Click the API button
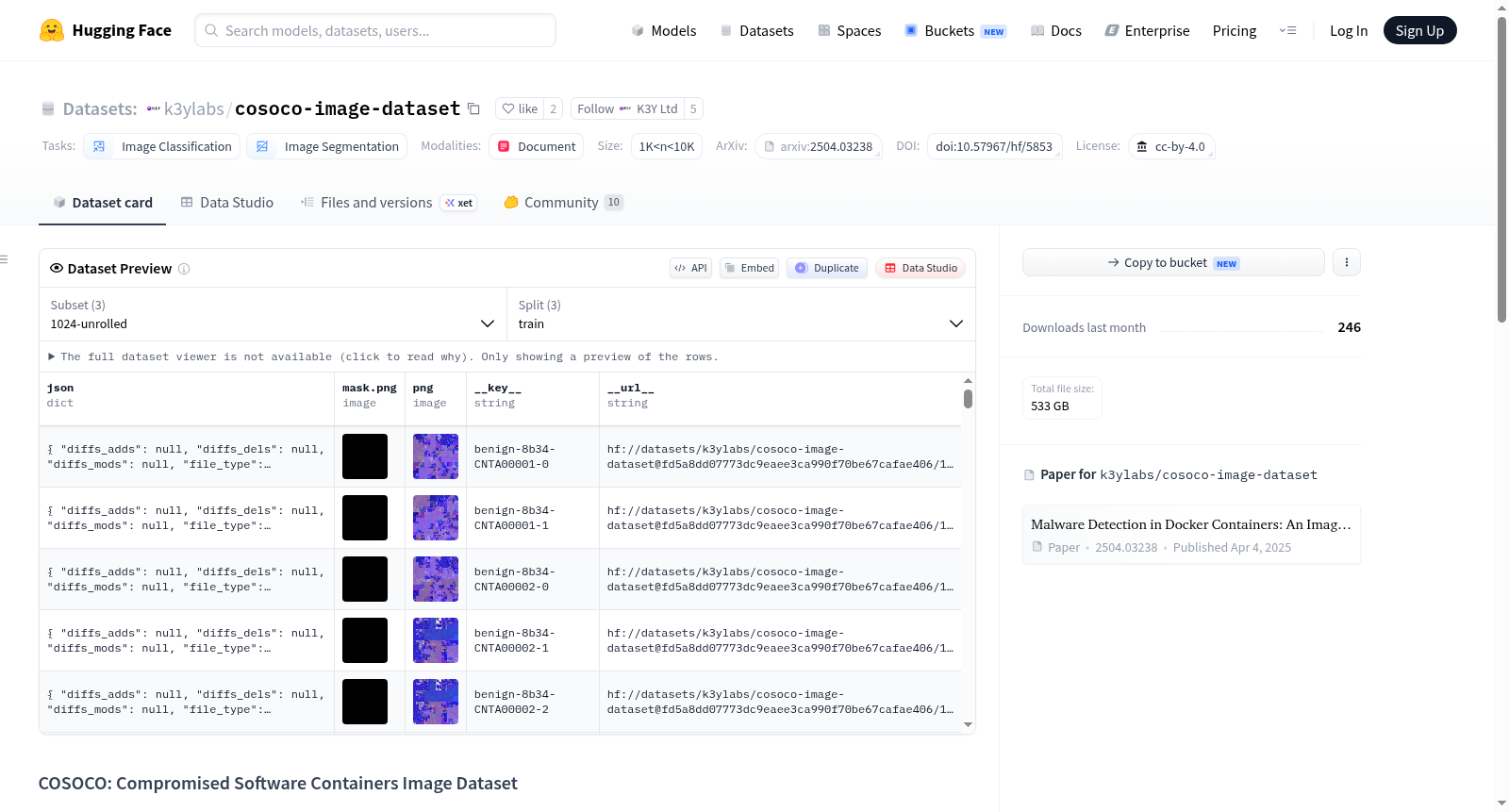The width and height of the screenshot is (1509, 812). point(690,268)
